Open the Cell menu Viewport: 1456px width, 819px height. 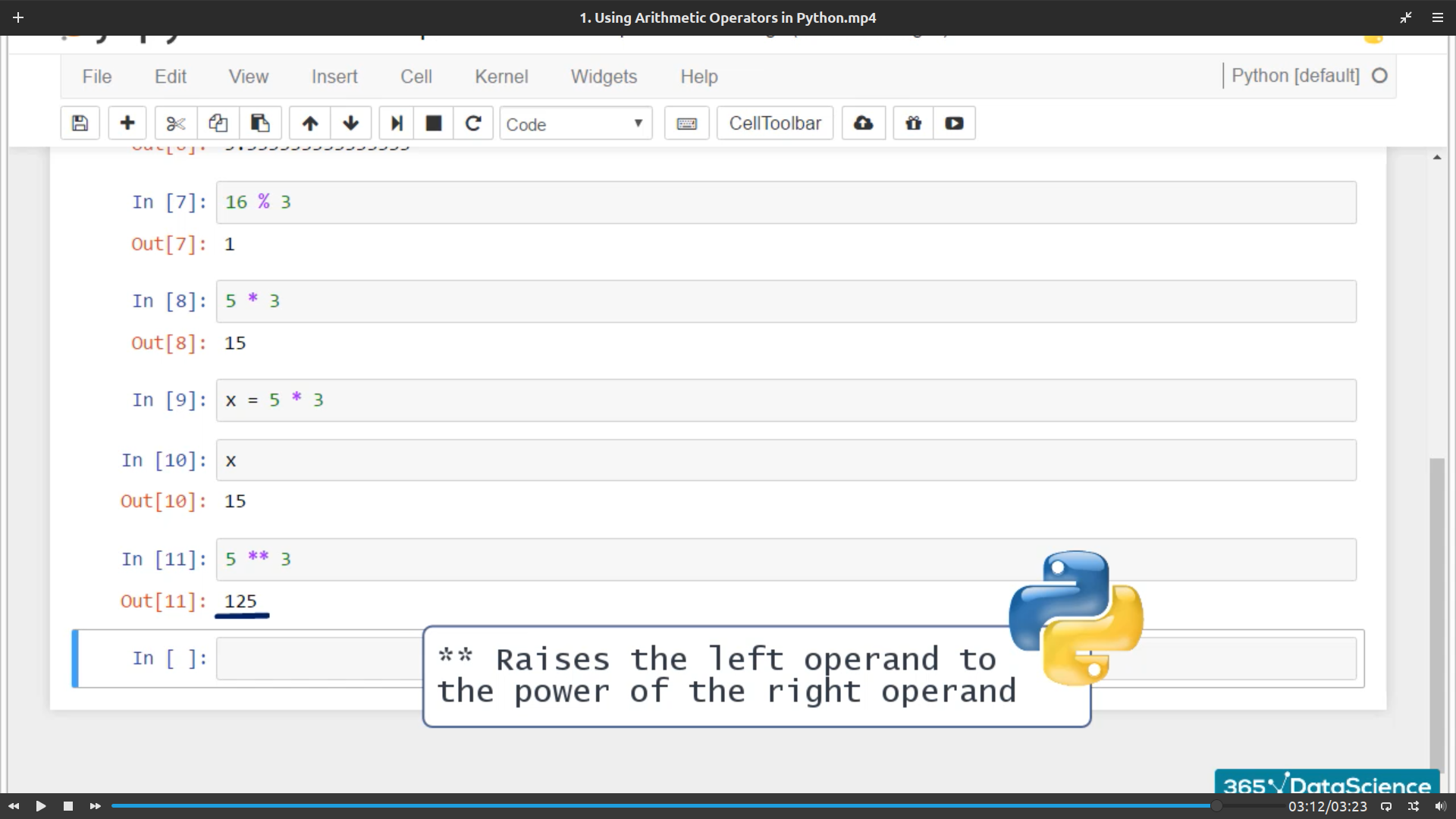416,77
